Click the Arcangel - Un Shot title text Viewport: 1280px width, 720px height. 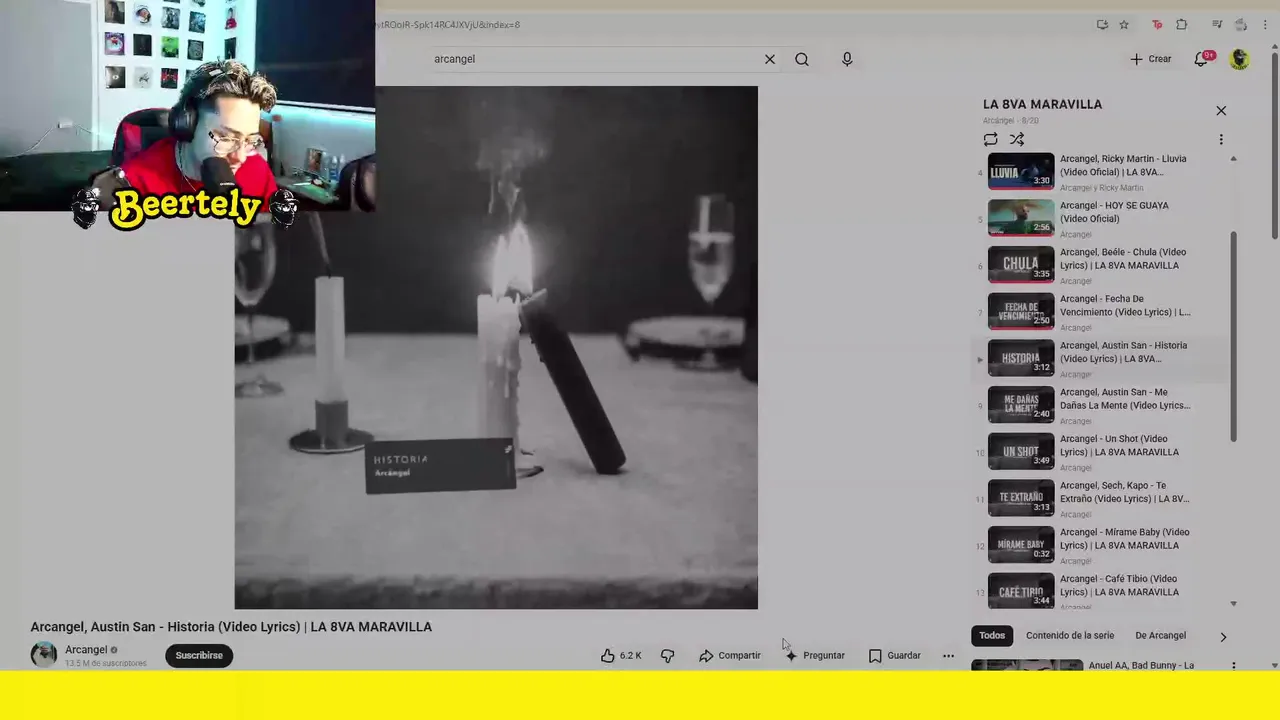pos(1119,445)
